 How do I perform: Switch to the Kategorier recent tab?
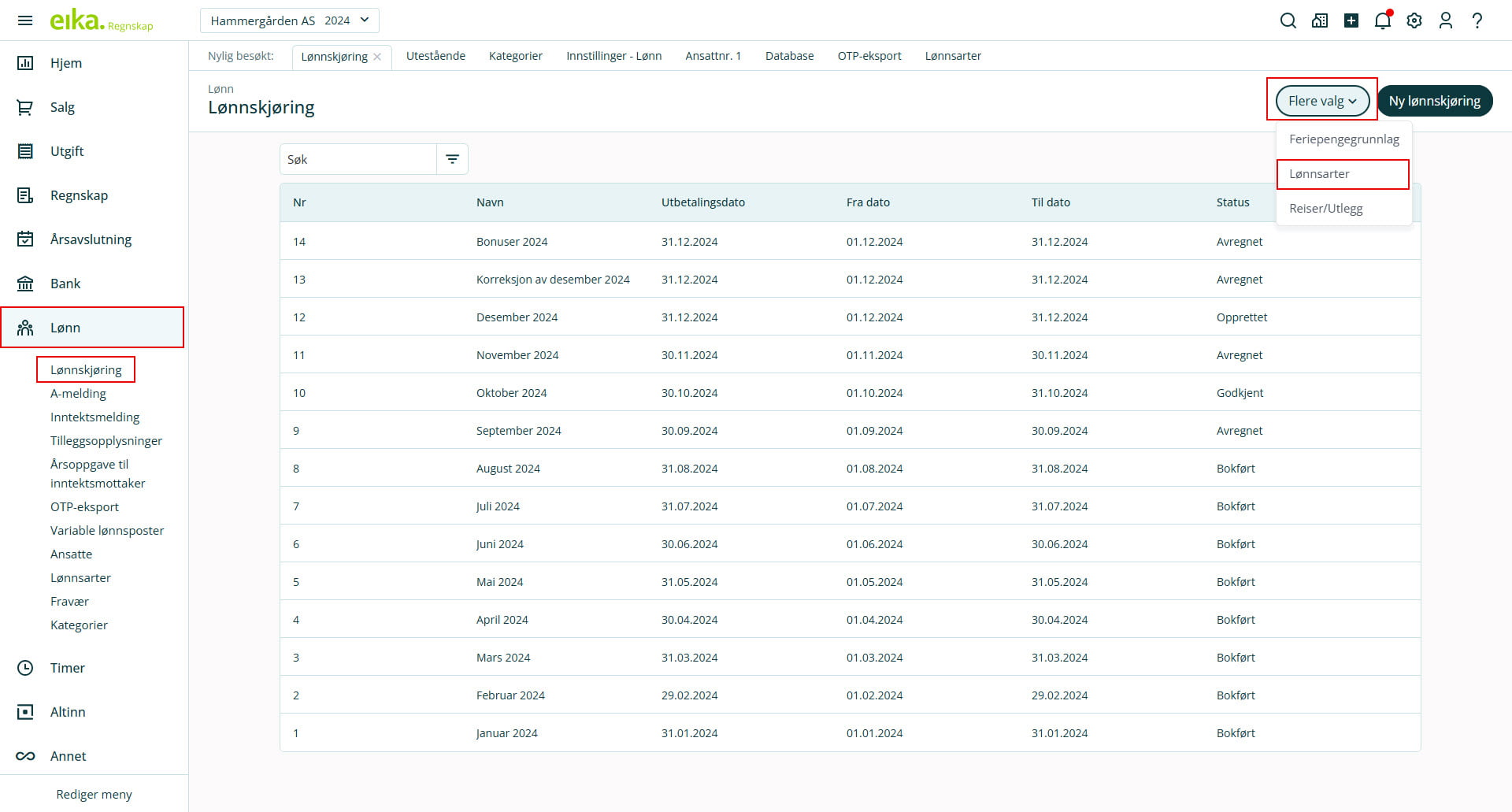click(x=516, y=56)
